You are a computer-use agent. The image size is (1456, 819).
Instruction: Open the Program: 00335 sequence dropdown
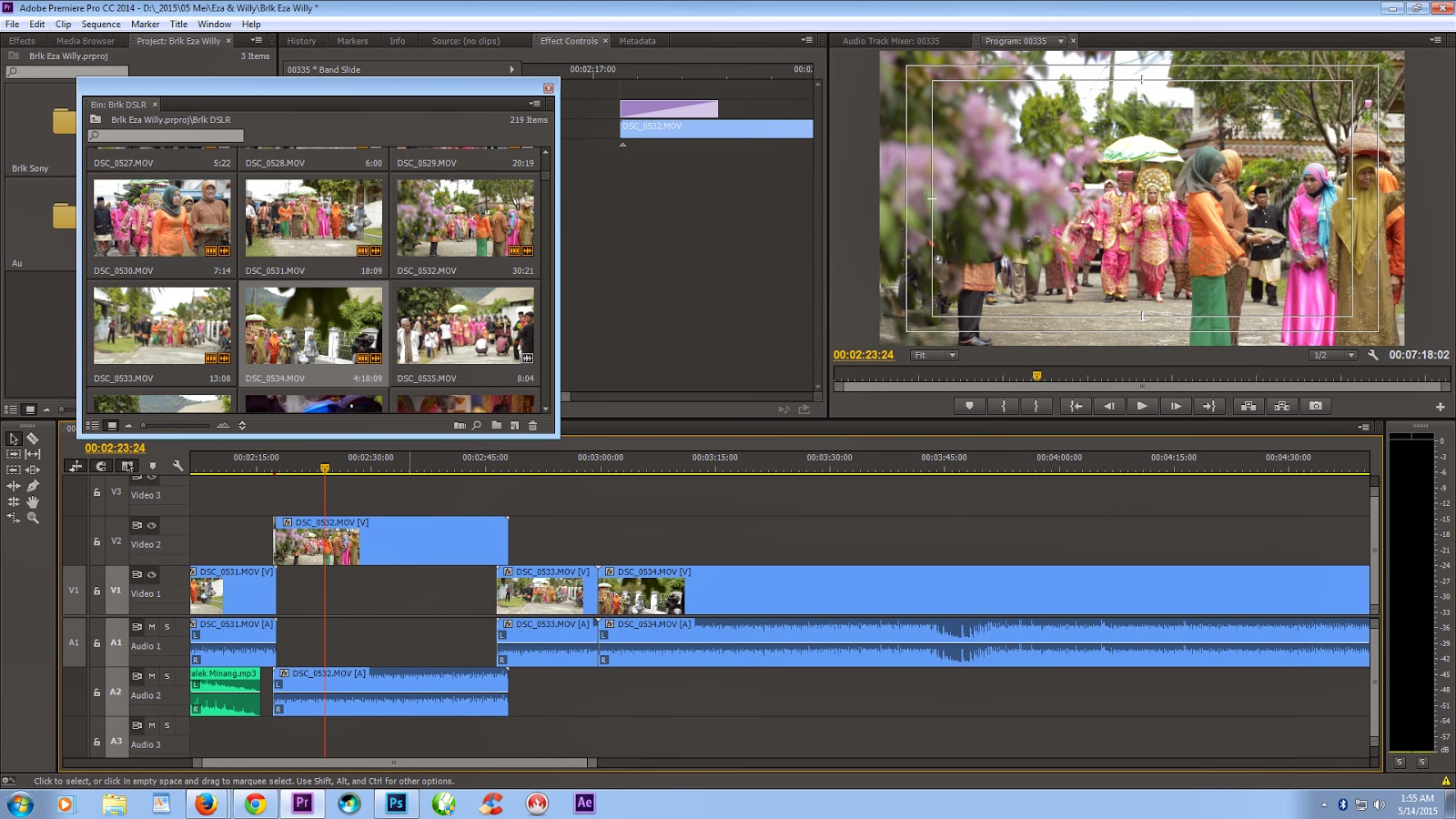pyautogui.click(x=1060, y=41)
